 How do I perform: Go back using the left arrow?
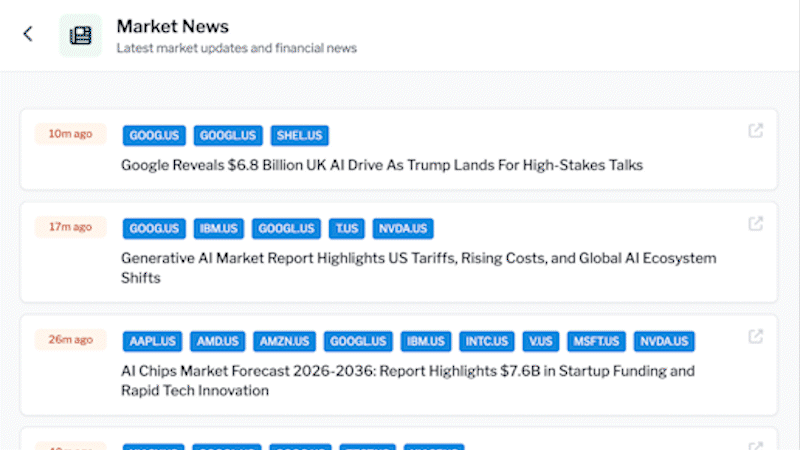[x=28, y=34]
